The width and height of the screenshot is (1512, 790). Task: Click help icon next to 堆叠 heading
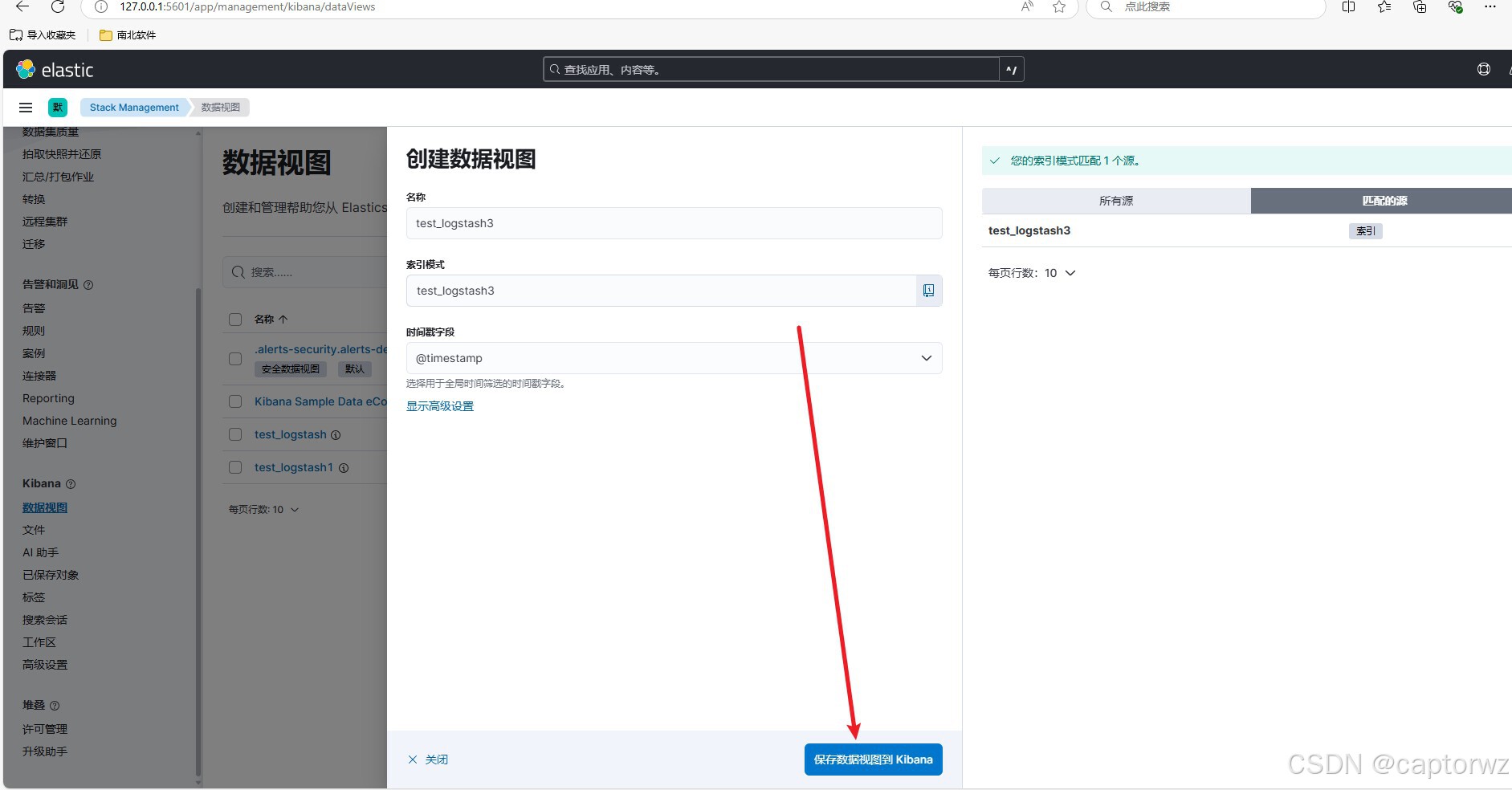pos(55,706)
